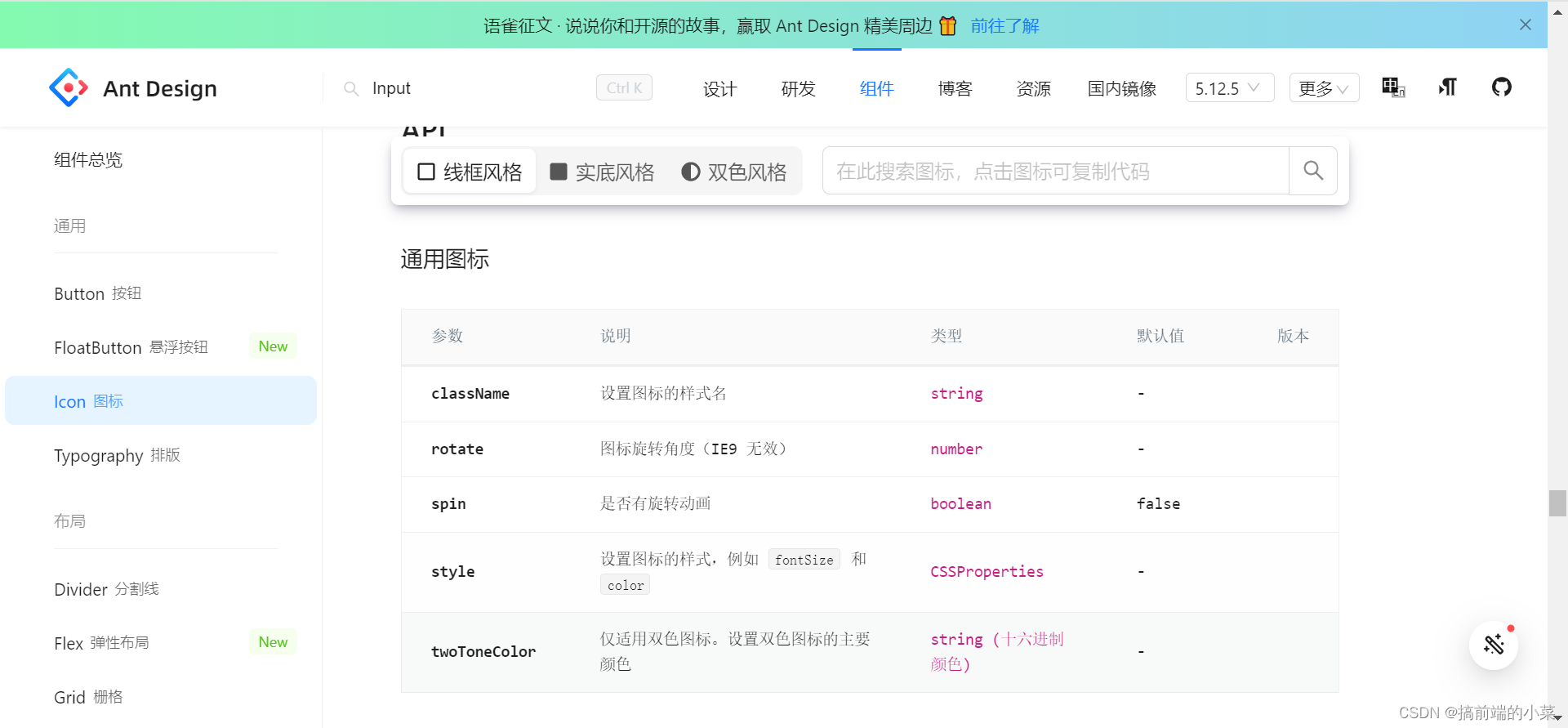Open the floating theme editor button
1568x728 pixels.
pyautogui.click(x=1494, y=645)
